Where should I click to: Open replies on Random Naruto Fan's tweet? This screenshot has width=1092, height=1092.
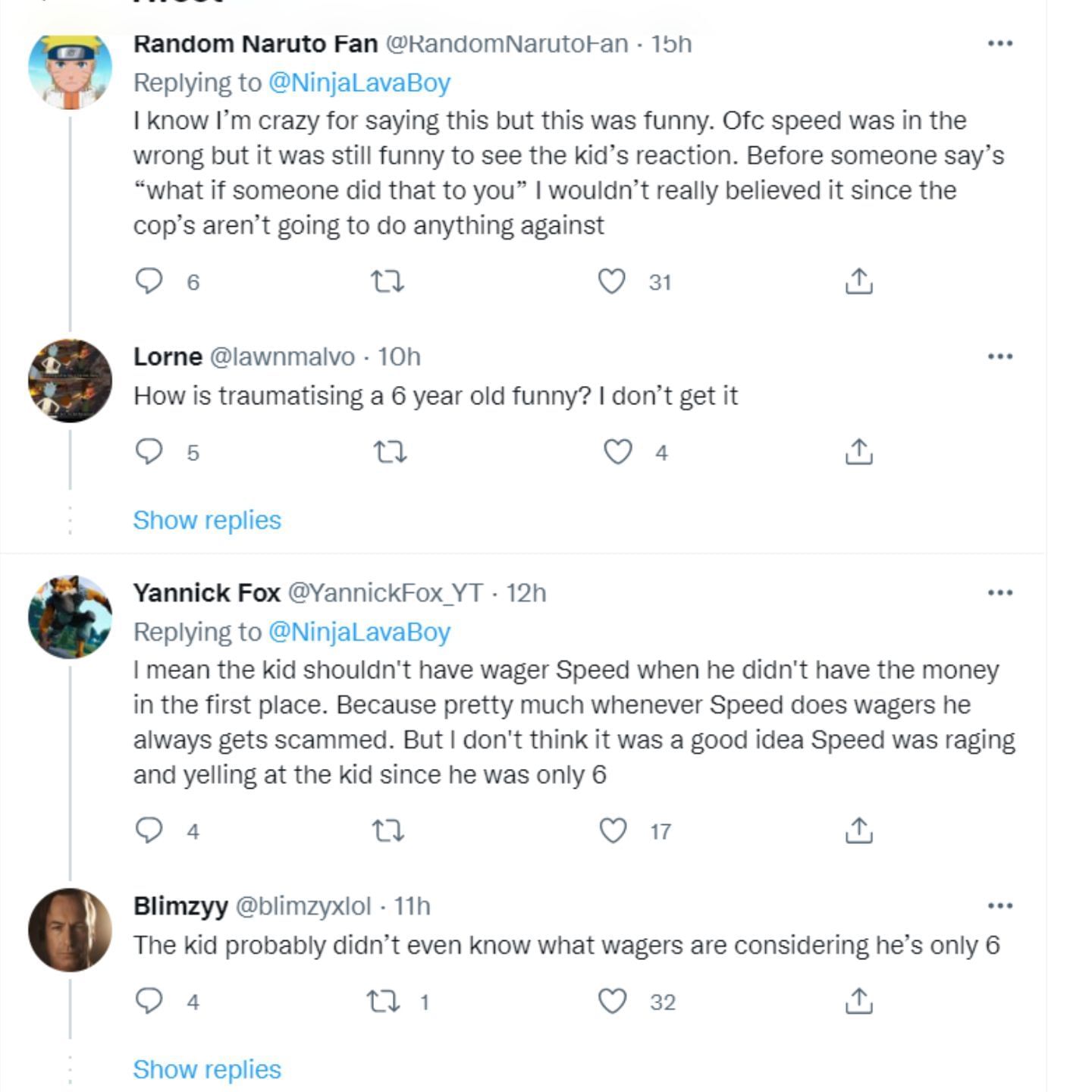(x=149, y=282)
